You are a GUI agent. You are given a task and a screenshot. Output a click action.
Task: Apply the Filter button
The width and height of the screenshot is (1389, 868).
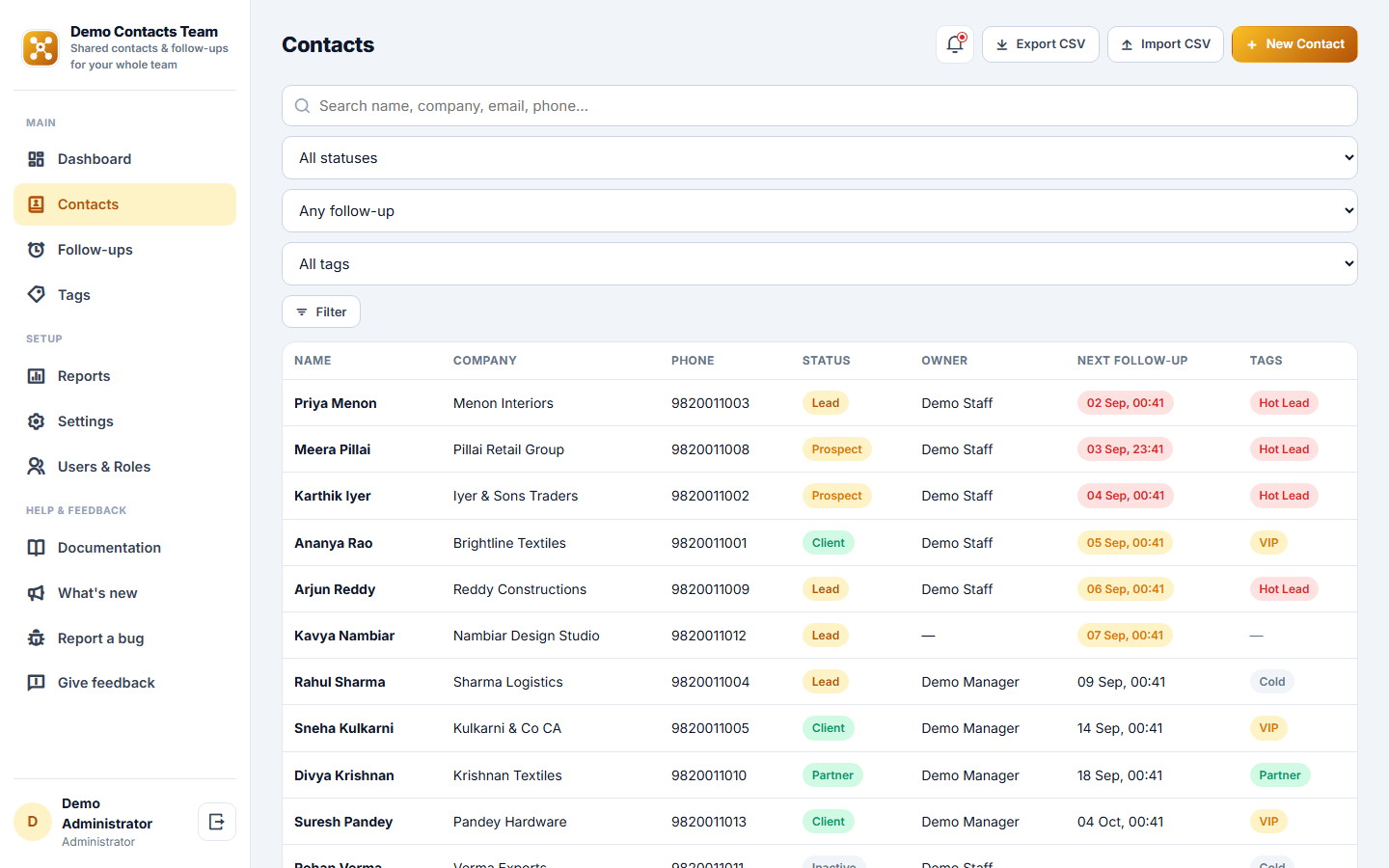[321, 312]
